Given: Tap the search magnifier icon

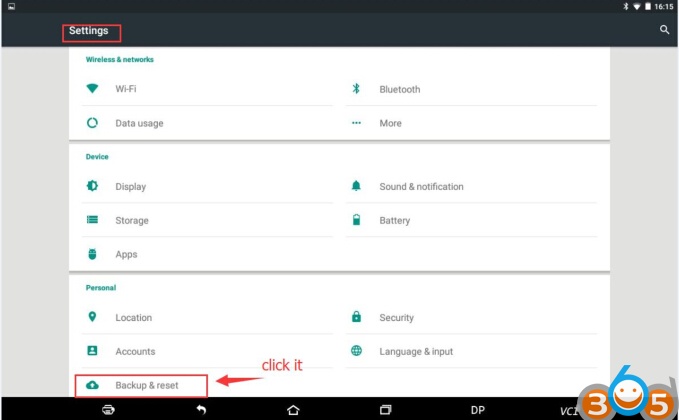Looking at the screenshot, I should [x=664, y=30].
